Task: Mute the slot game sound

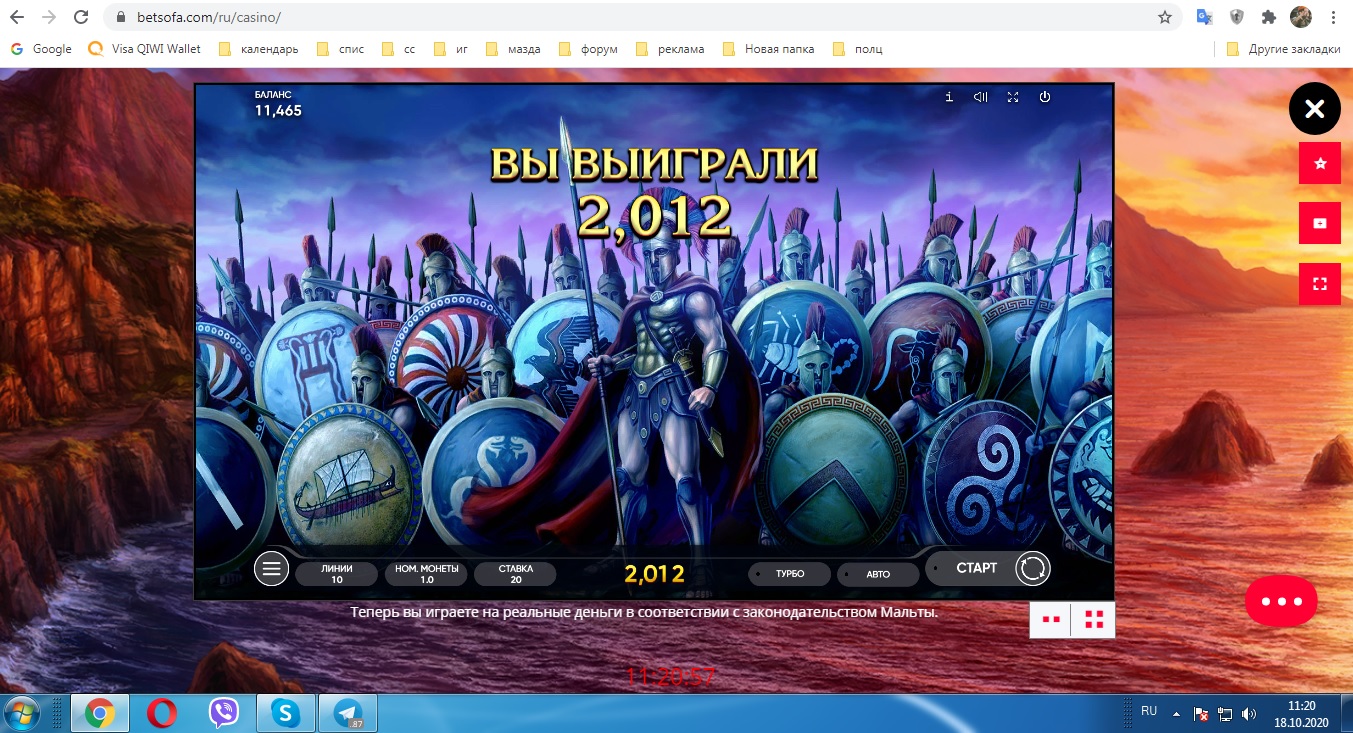Action: click(981, 97)
